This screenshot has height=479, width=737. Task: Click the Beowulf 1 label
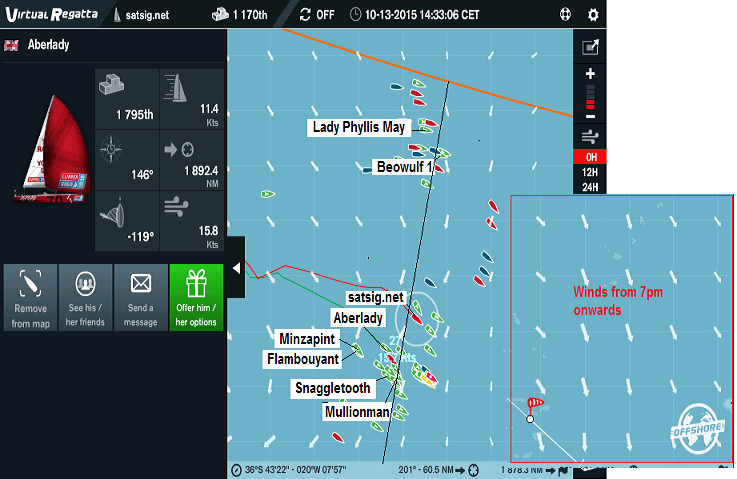(404, 167)
